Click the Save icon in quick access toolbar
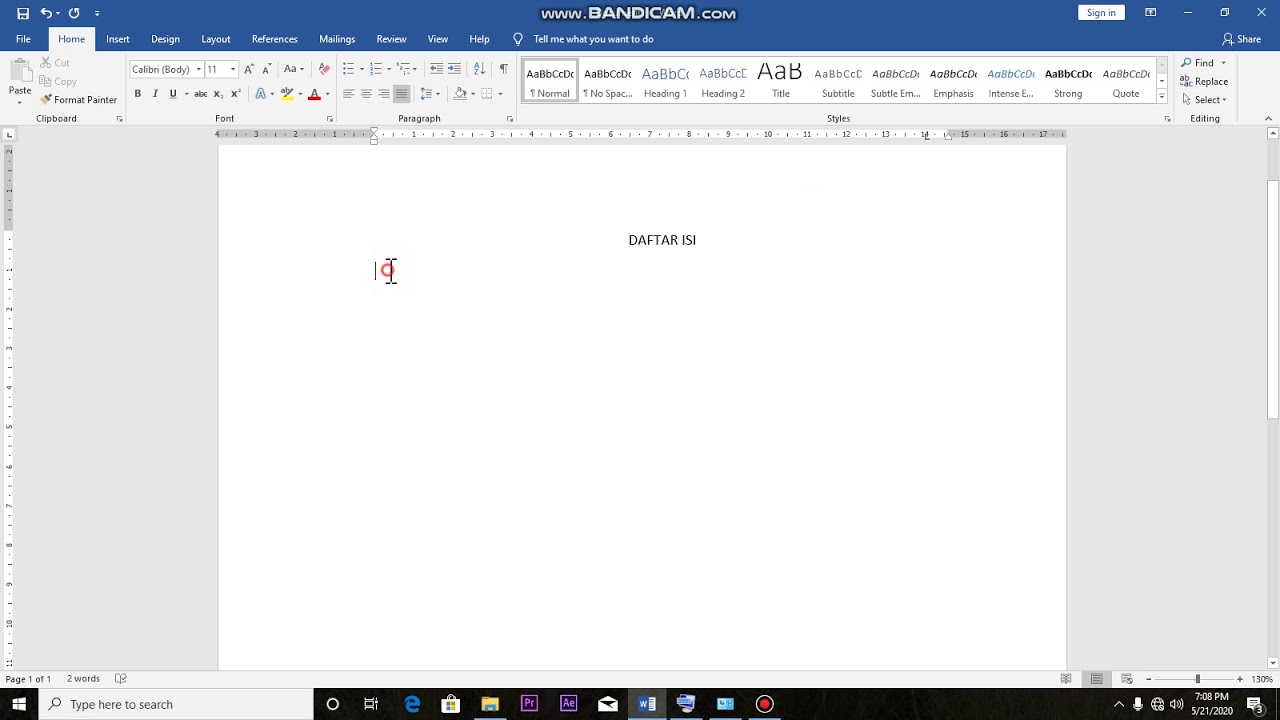Screen dimensions: 1280x720 (x=23, y=13)
